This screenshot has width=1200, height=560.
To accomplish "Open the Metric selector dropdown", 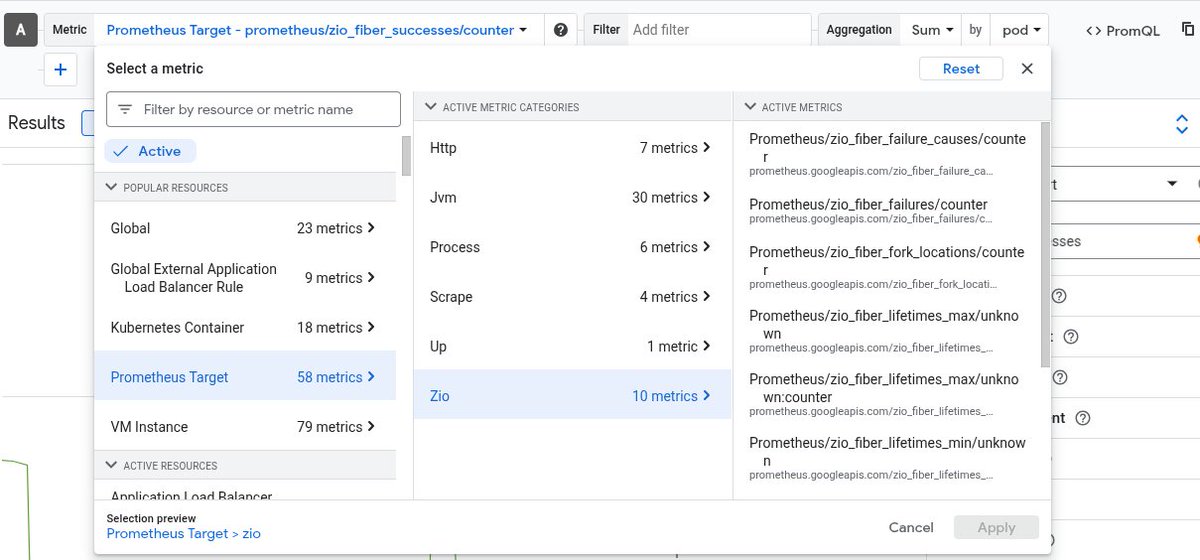I will pyautogui.click(x=317, y=30).
